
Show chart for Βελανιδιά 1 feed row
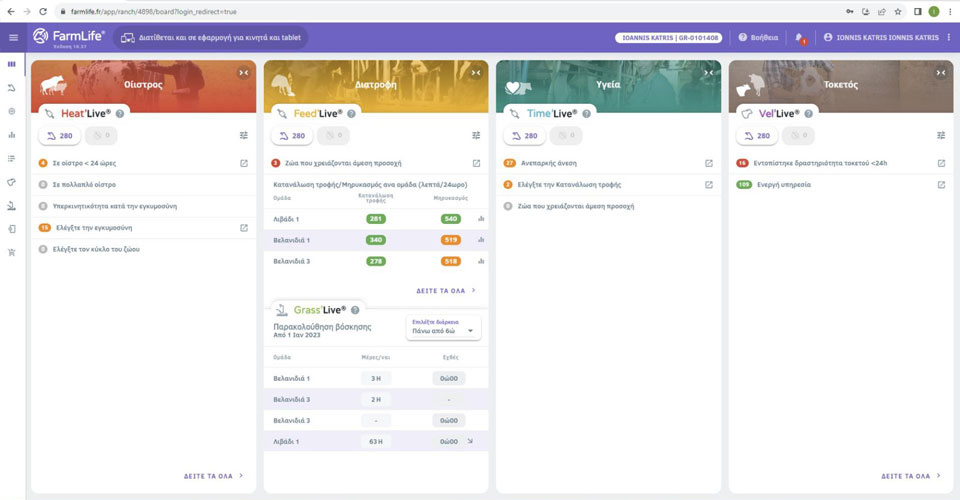[481, 240]
